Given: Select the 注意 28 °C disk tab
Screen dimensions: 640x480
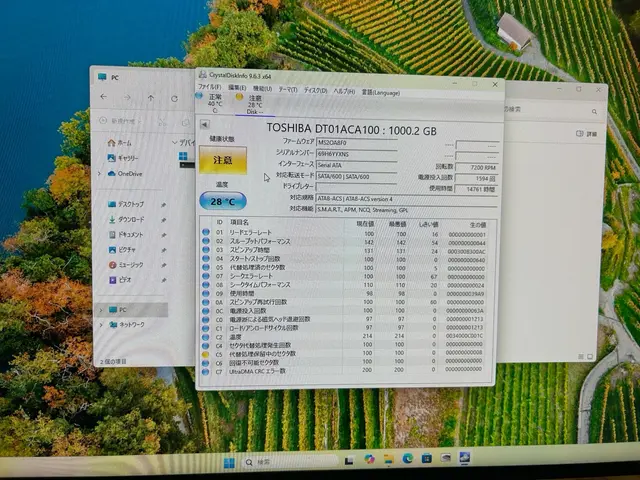Looking at the screenshot, I should 254,104.
